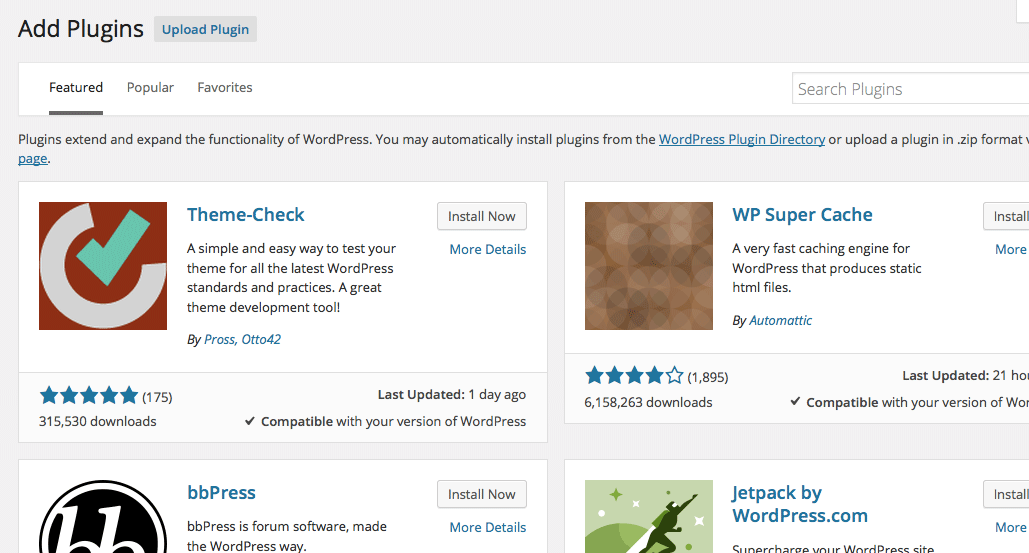1029x553 pixels.
Task: Open the Favorites tab
Action: pyautogui.click(x=225, y=88)
